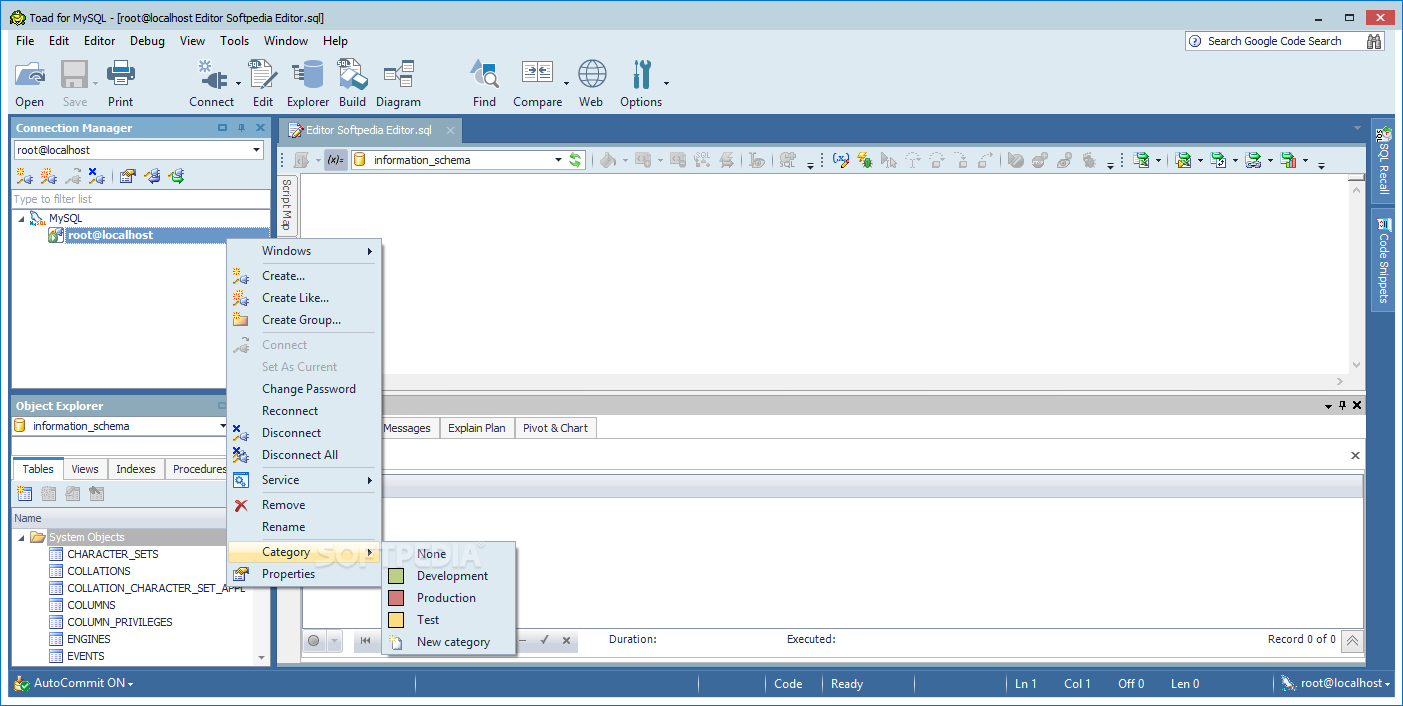This screenshot has width=1403, height=706.
Task: Open the Tools menu
Action: pos(234,41)
